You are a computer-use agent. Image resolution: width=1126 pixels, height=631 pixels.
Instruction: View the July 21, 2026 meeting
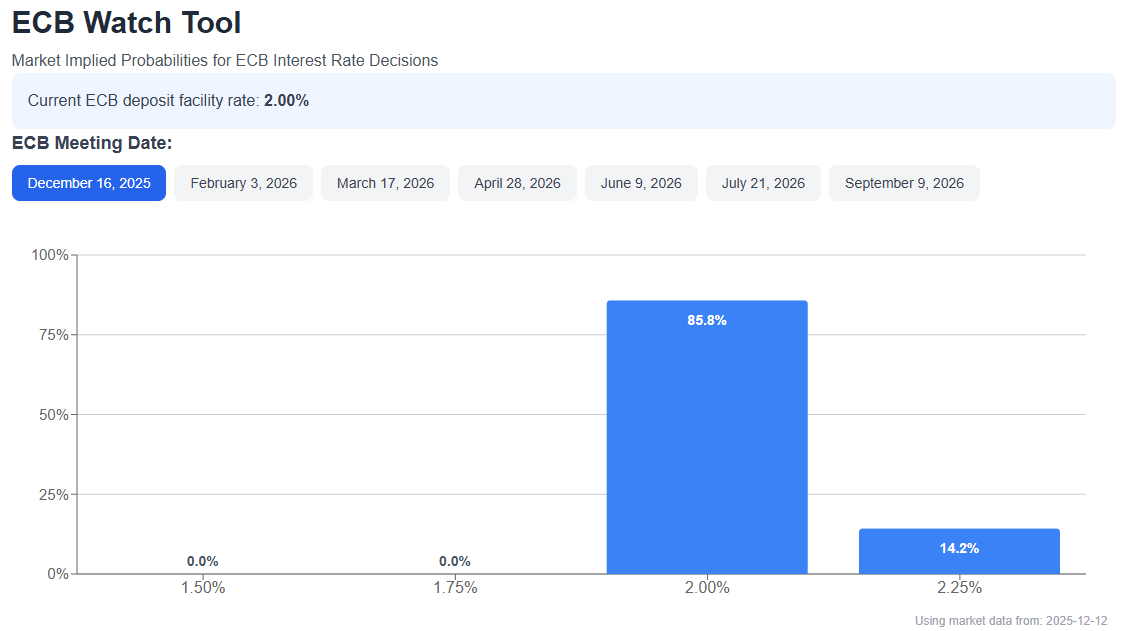click(763, 183)
